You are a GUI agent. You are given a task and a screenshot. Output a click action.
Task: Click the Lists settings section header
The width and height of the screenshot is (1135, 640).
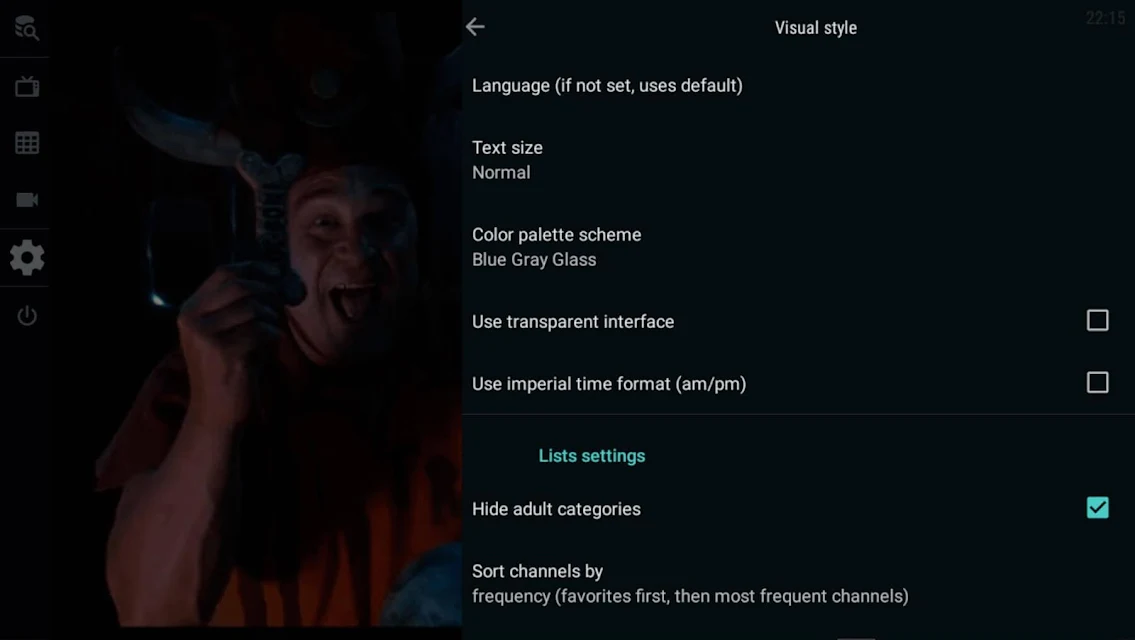591,455
